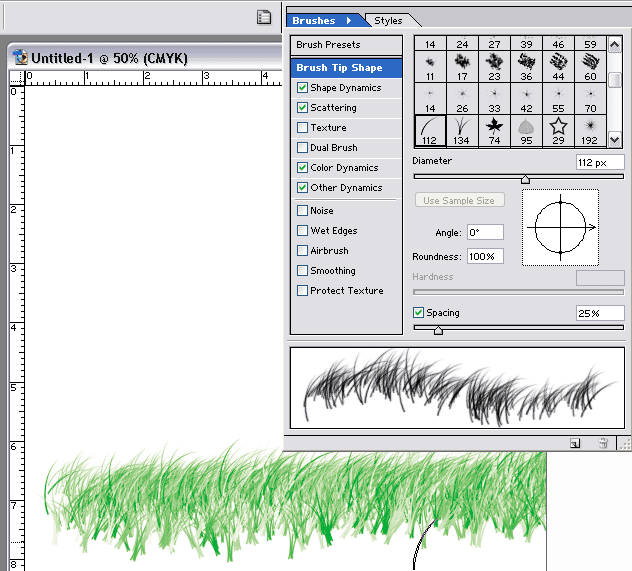Enable the Smoothing checkbox
Screen dimensions: 632x571
[302, 270]
